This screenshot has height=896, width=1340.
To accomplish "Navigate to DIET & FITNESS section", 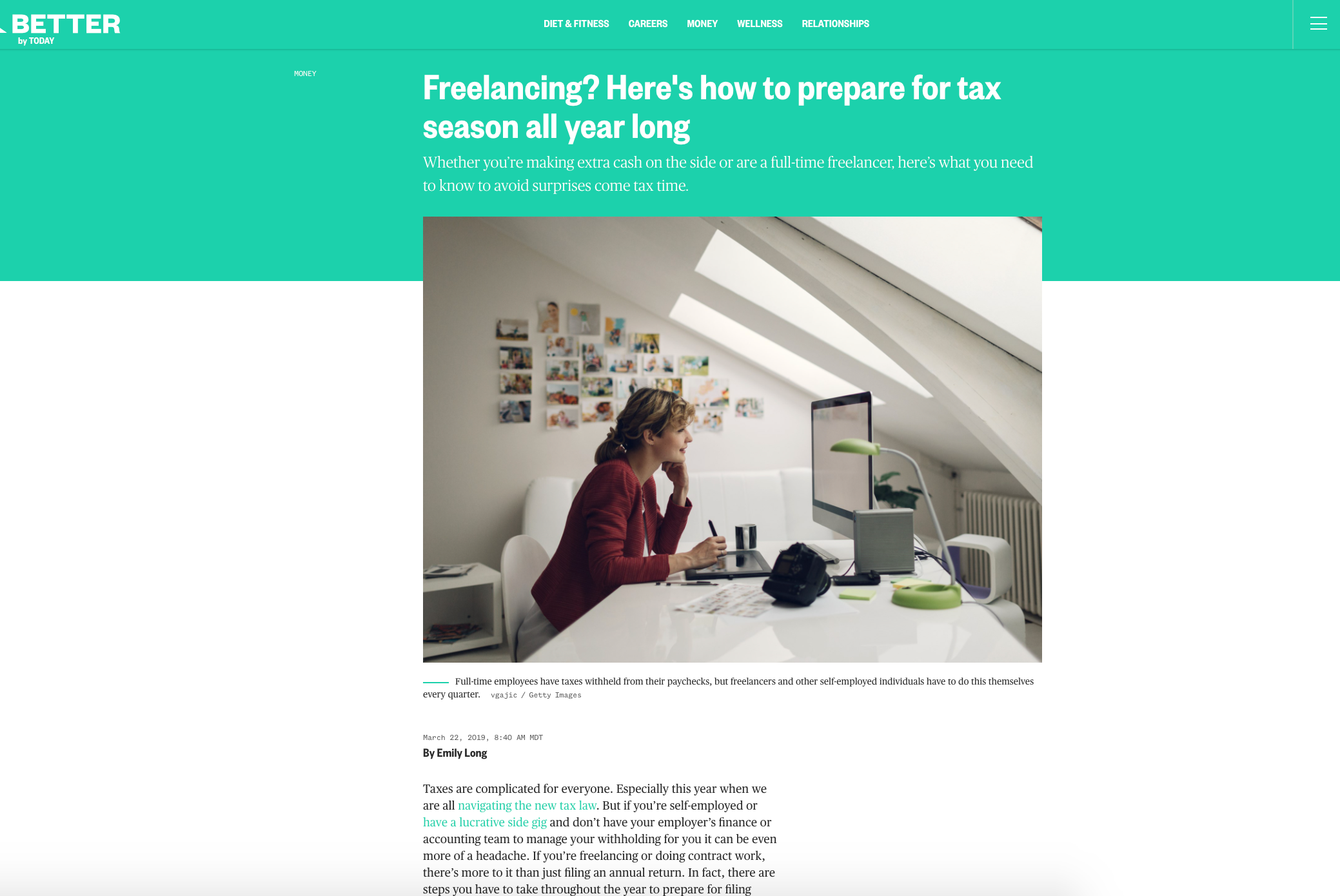I will (576, 24).
